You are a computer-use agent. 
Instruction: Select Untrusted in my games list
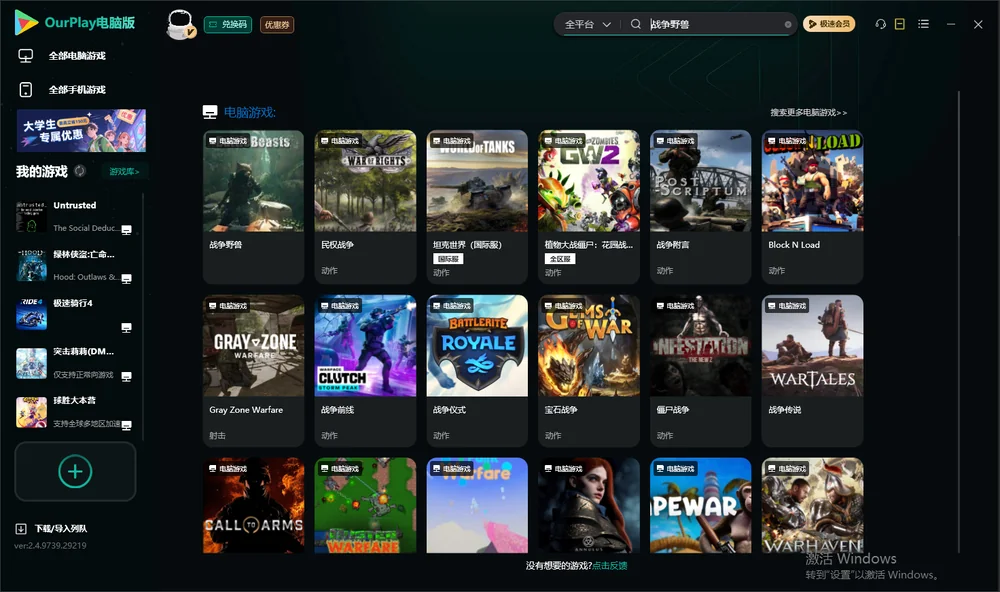point(74,216)
